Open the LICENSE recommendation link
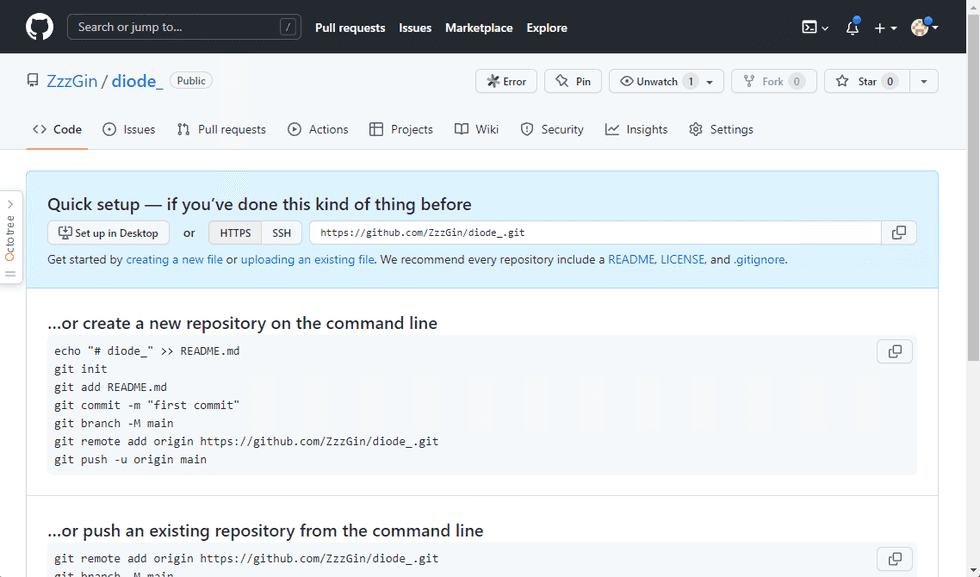The width and height of the screenshot is (980, 577). tap(682, 259)
